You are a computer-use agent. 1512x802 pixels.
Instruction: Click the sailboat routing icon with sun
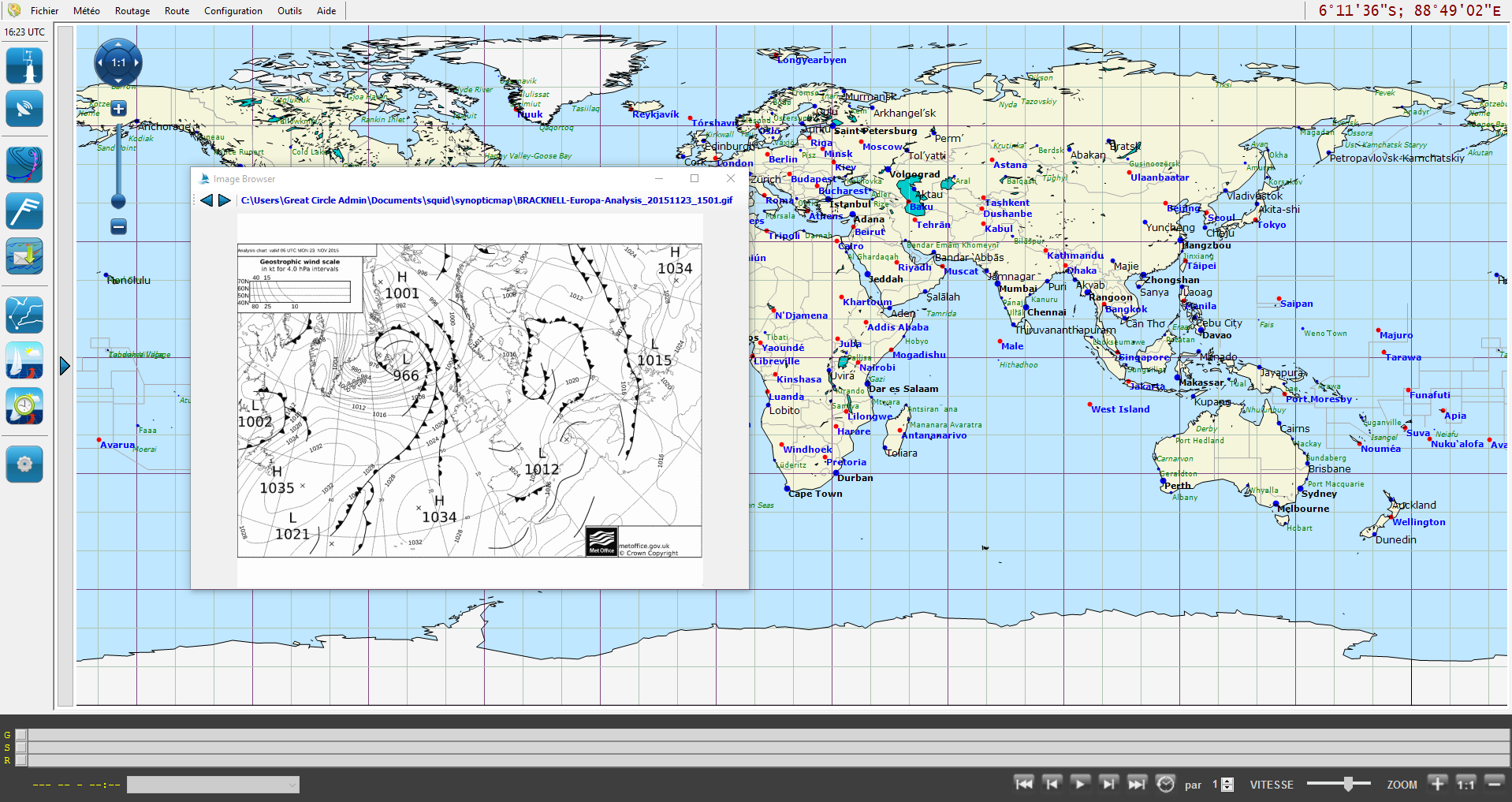coord(24,361)
